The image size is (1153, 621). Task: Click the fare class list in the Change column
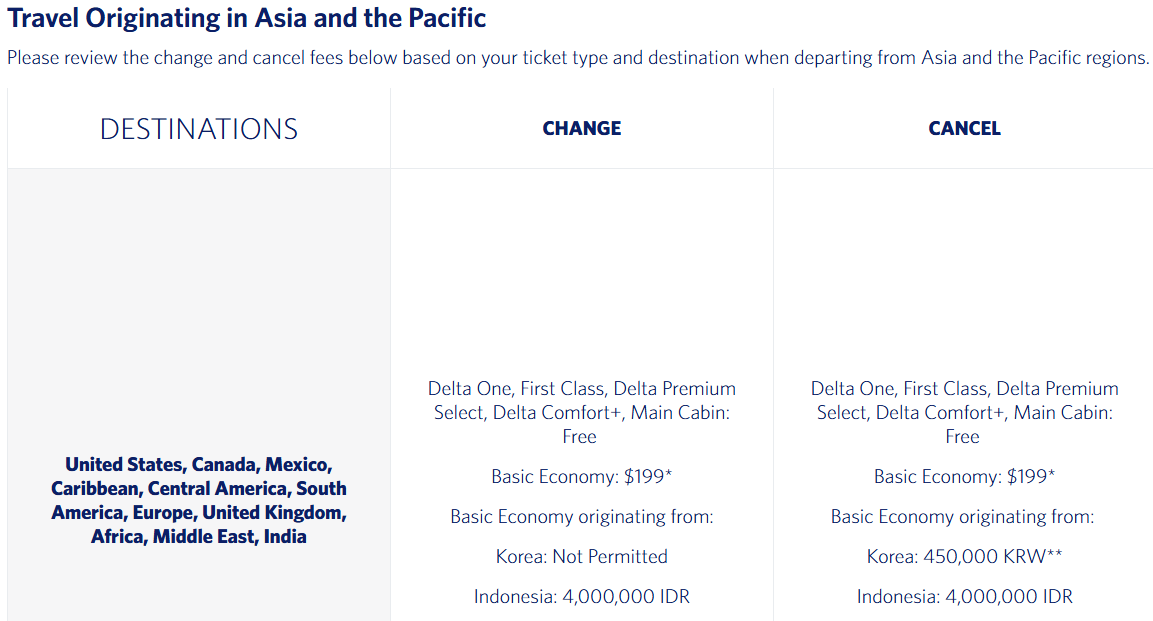coord(581,400)
